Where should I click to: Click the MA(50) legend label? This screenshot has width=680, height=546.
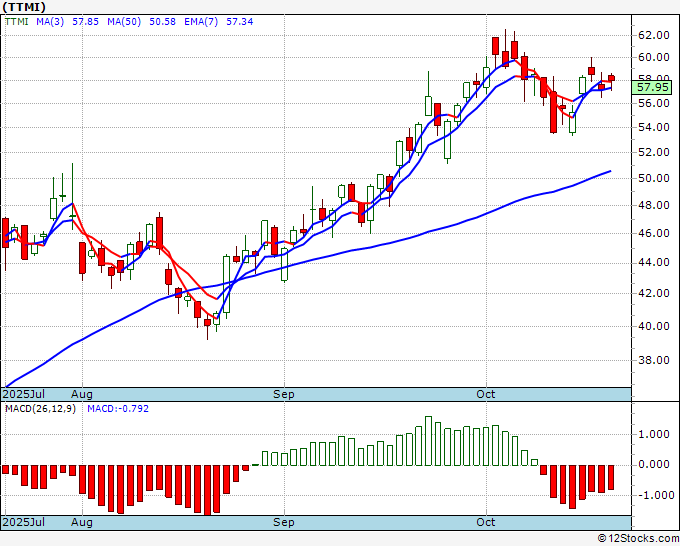click(124, 22)
